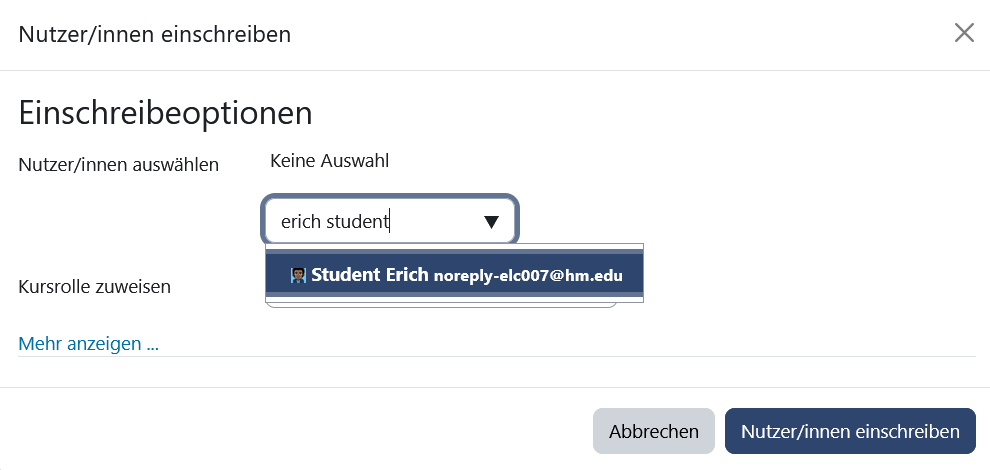Confirm with the Nutzer/innen einschreiben button
990x470 pixels.
point(850,432)
